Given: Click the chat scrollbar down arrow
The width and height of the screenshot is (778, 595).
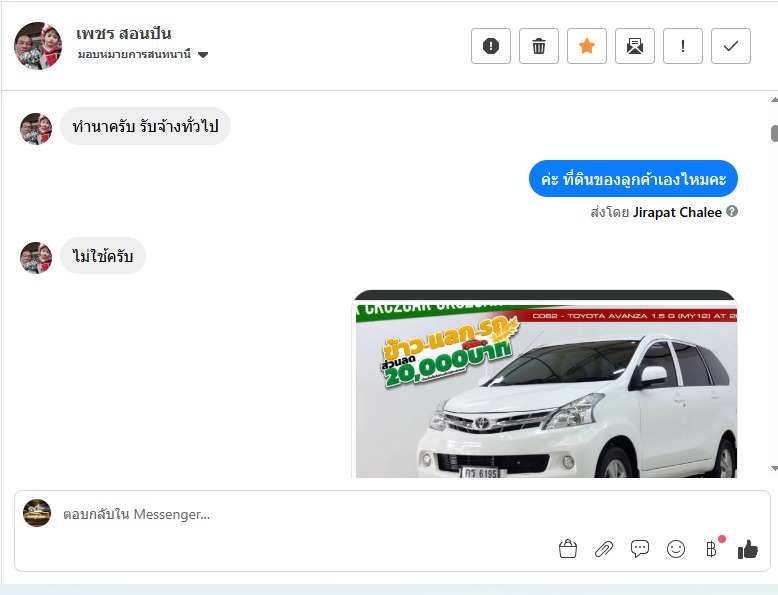Looking at the screenshot, I should click(774, 468).
